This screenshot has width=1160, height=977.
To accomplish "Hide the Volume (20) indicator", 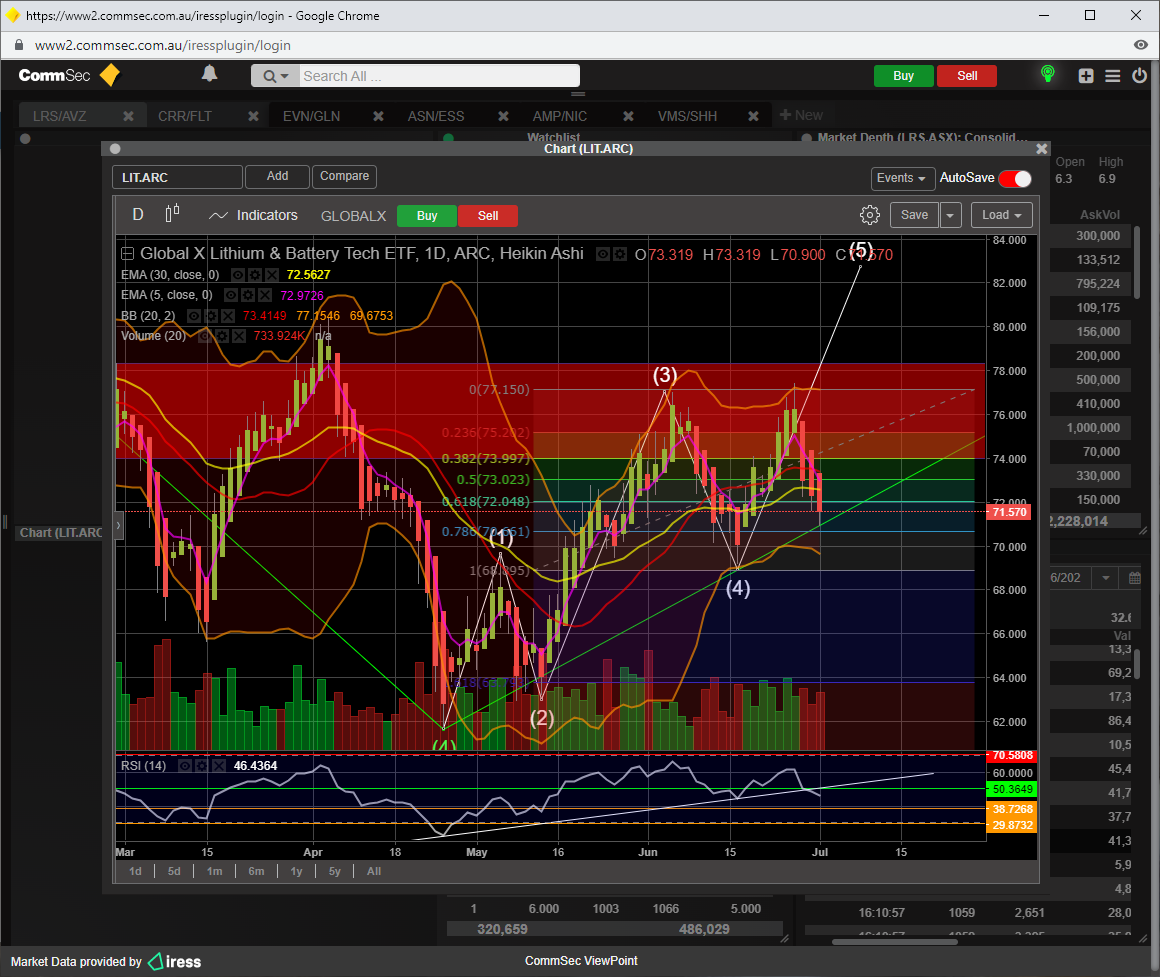I will [205, 337].
